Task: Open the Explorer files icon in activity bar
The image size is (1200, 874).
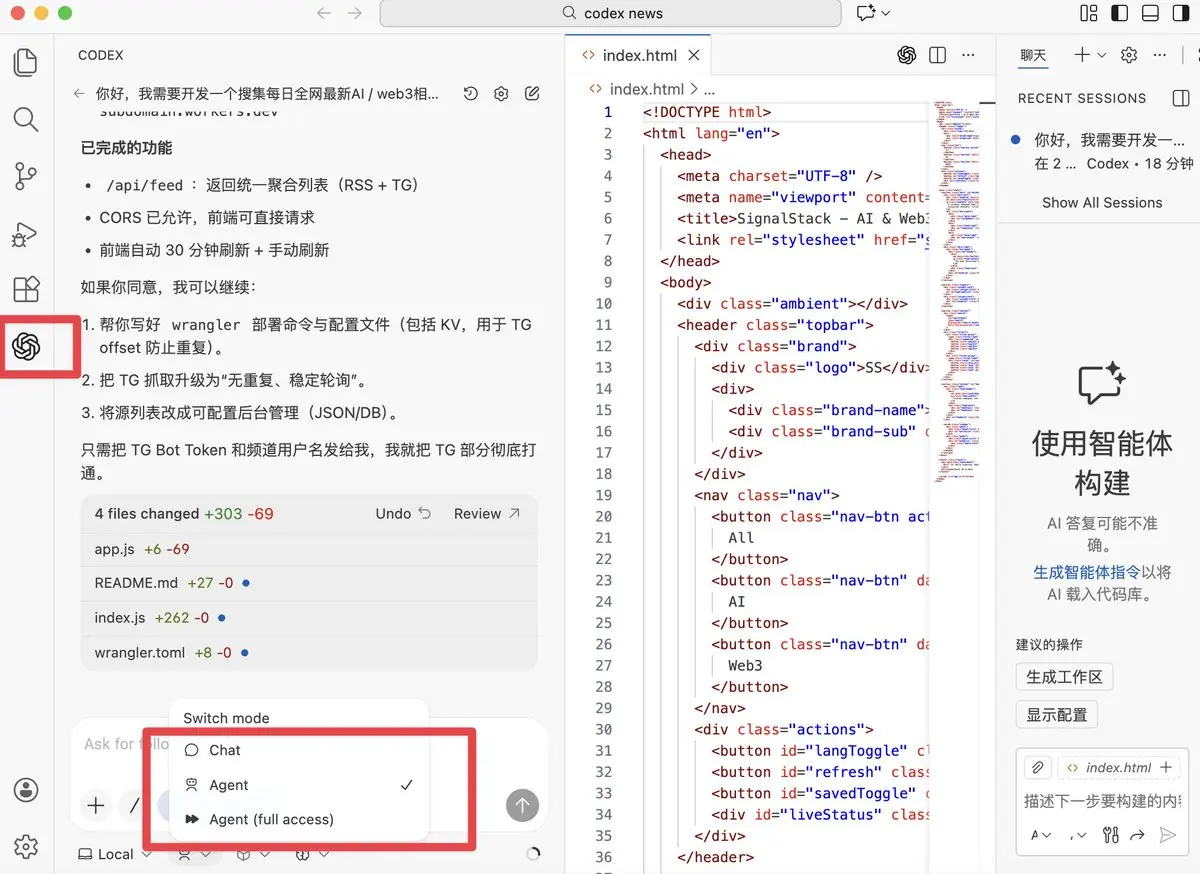Action: coord(26,63)
